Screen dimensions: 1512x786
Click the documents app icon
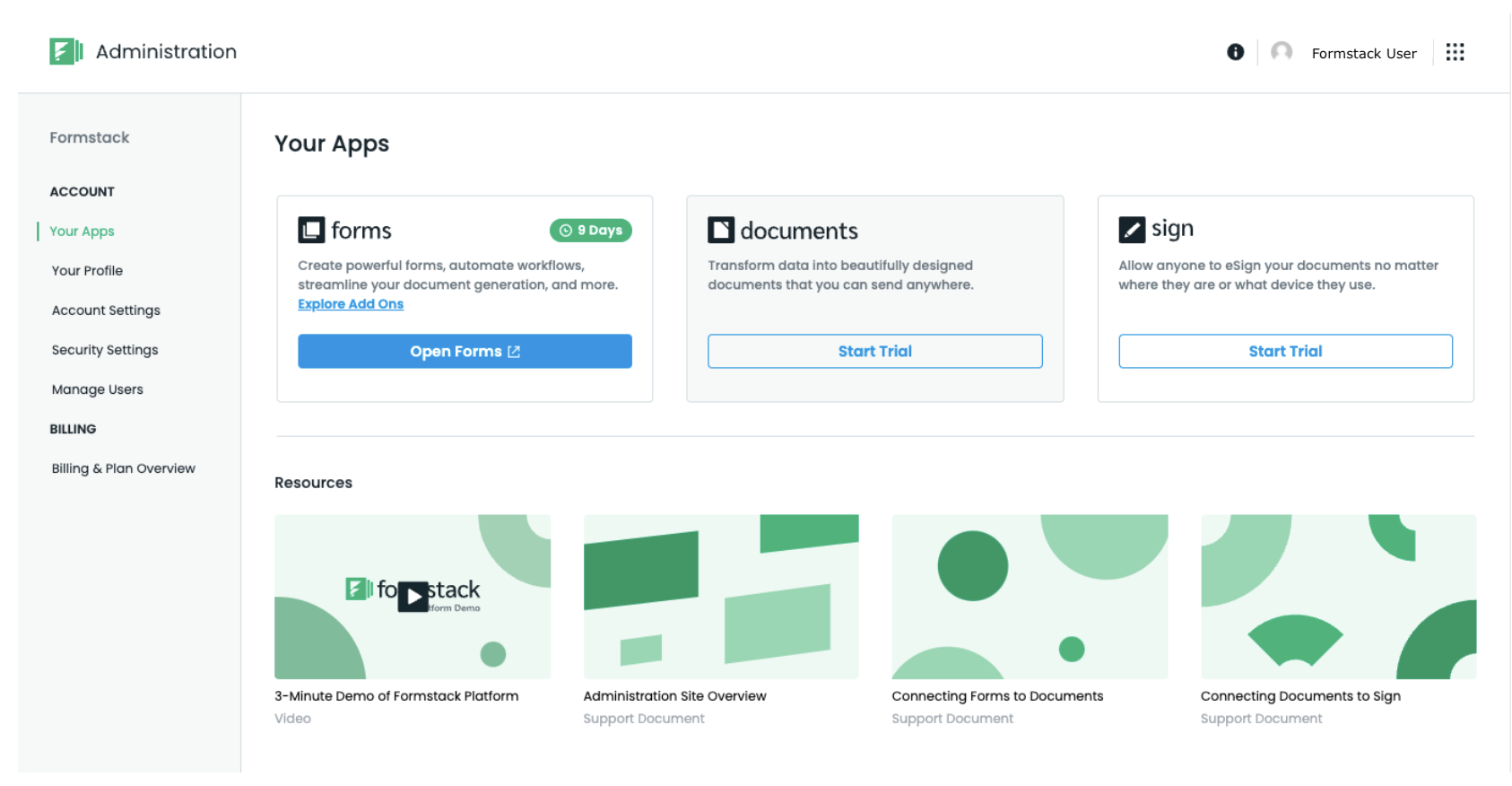721,231
